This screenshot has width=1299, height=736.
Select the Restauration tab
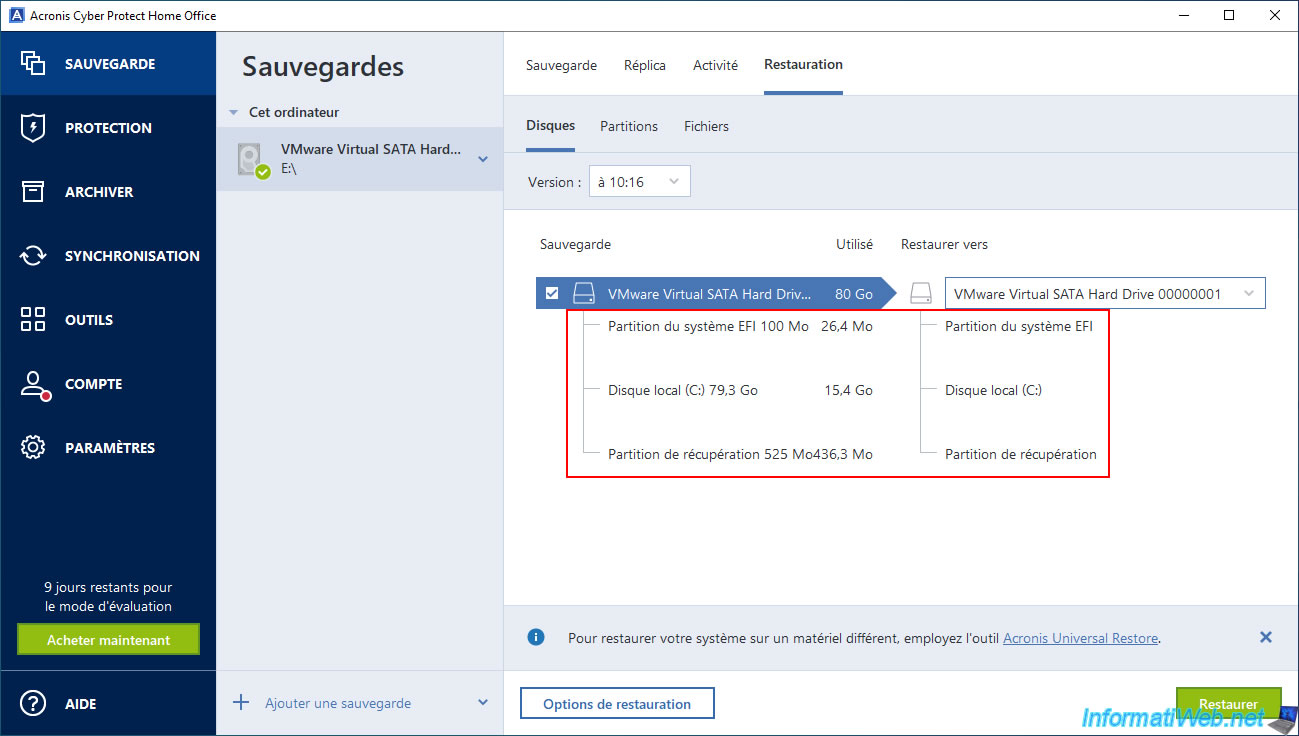tap(803, 65)
